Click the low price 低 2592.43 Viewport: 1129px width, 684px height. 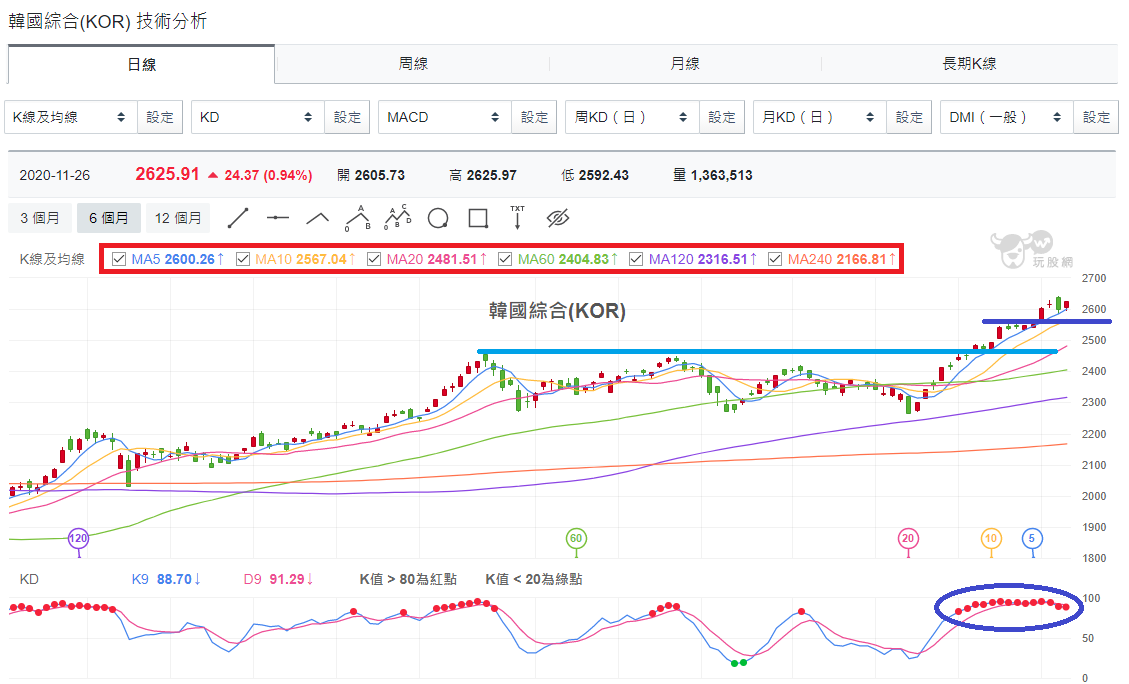click(595, 175)
